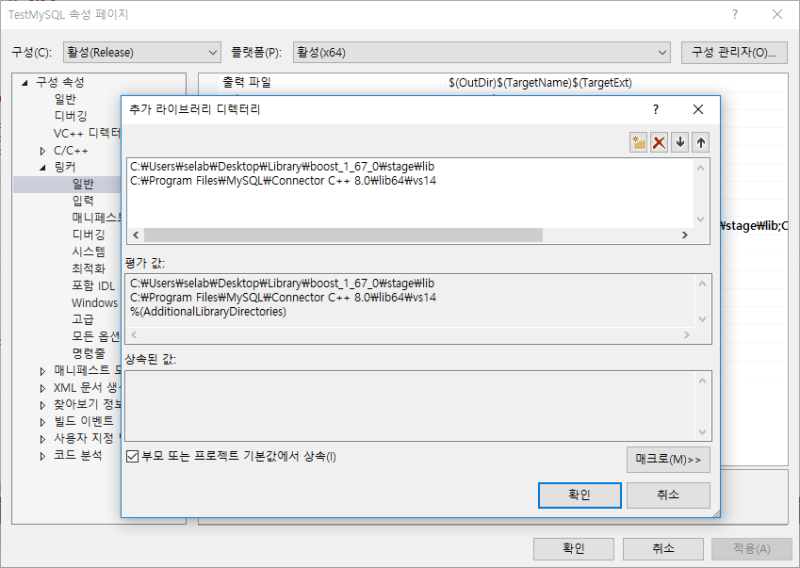Click 확인 at the property page bottom
The height and width of the screenshot is (568, 800).
pos(573,549)
